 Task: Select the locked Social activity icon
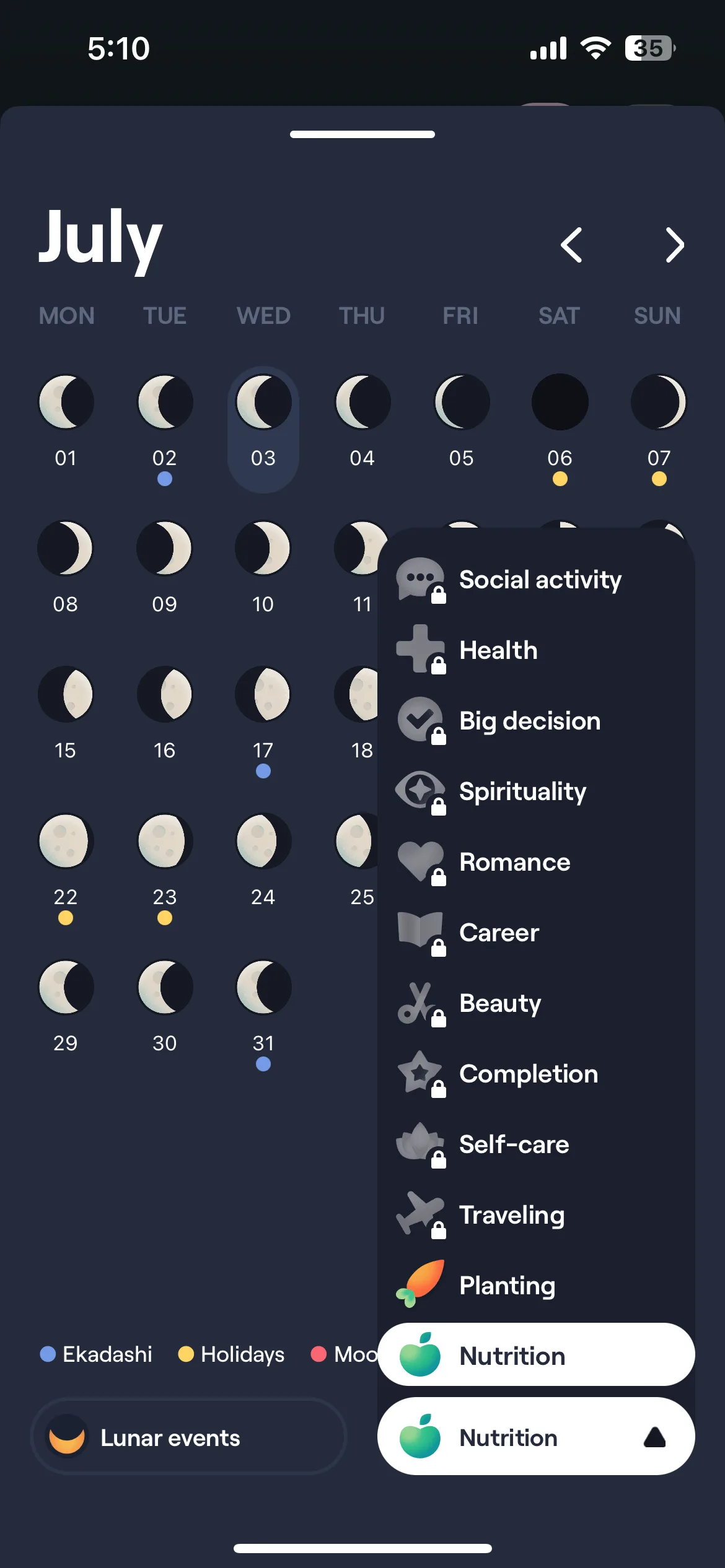tap(420, 580)
